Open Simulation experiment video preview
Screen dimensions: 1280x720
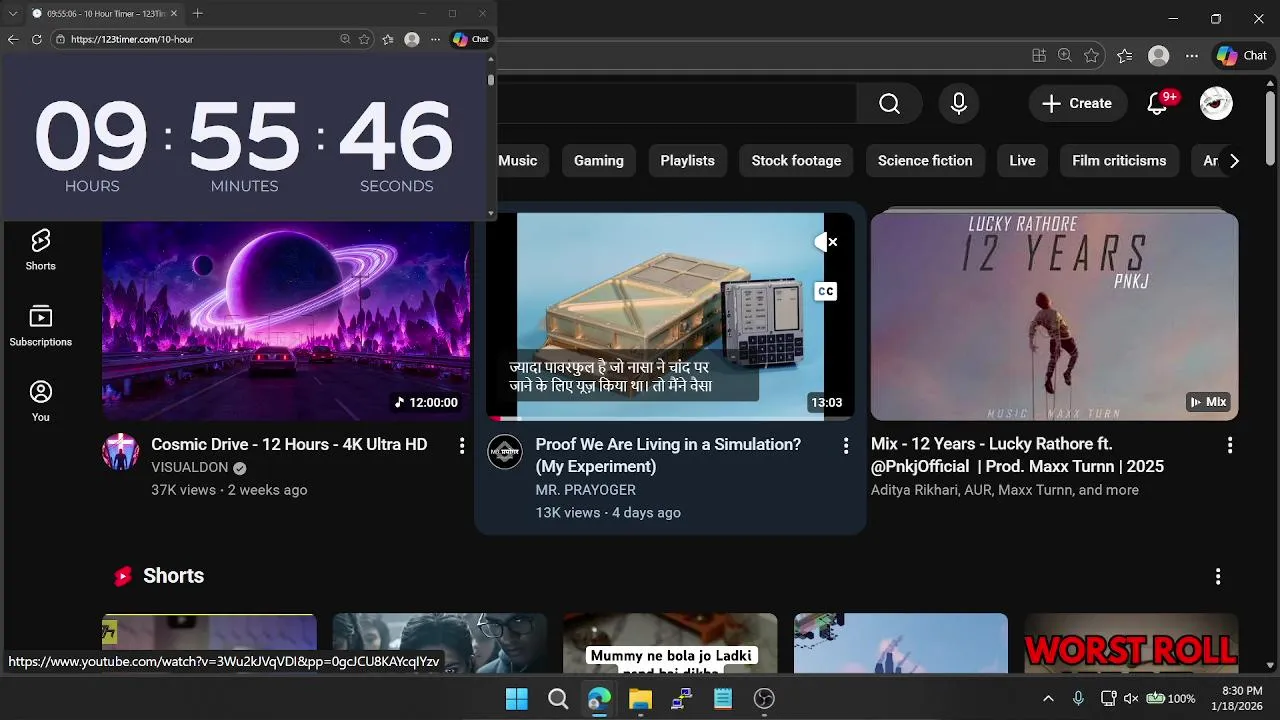pos(670,316)
